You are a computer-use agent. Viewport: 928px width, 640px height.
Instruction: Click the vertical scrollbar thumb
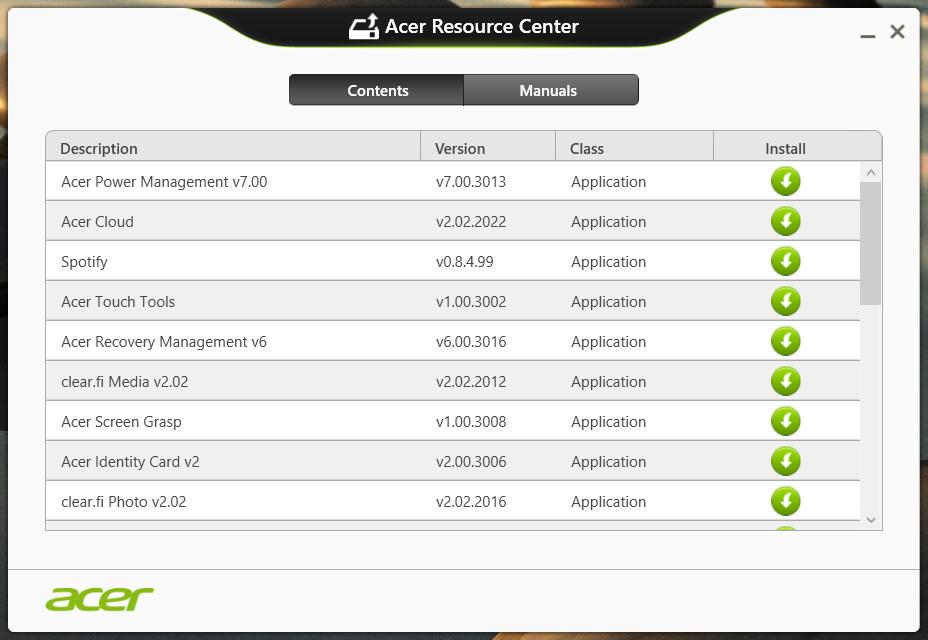[x=871, y=244]
